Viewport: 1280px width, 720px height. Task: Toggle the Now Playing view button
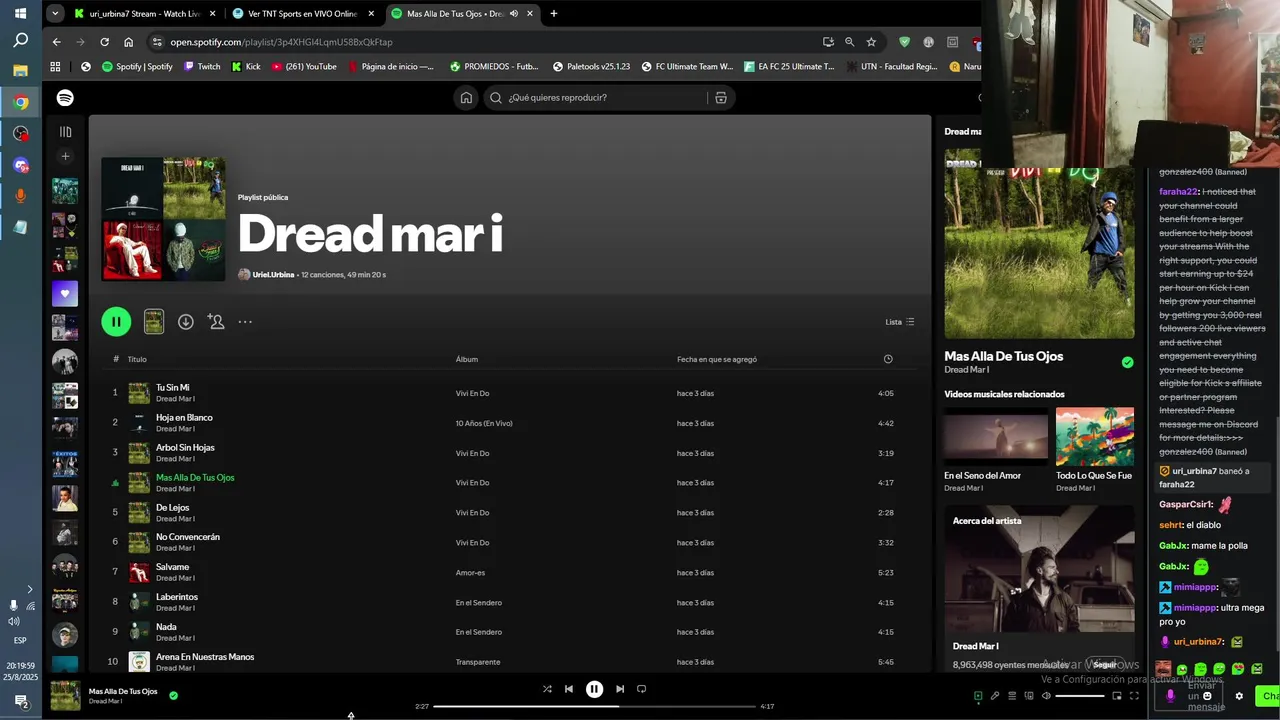coord(978,696)
